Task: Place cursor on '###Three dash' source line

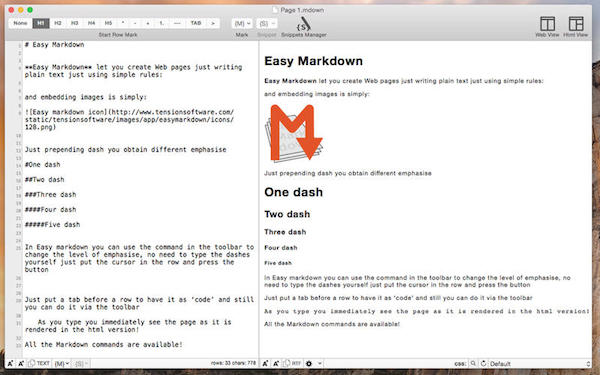Action: pyautogui.click(x=50, y=194)
